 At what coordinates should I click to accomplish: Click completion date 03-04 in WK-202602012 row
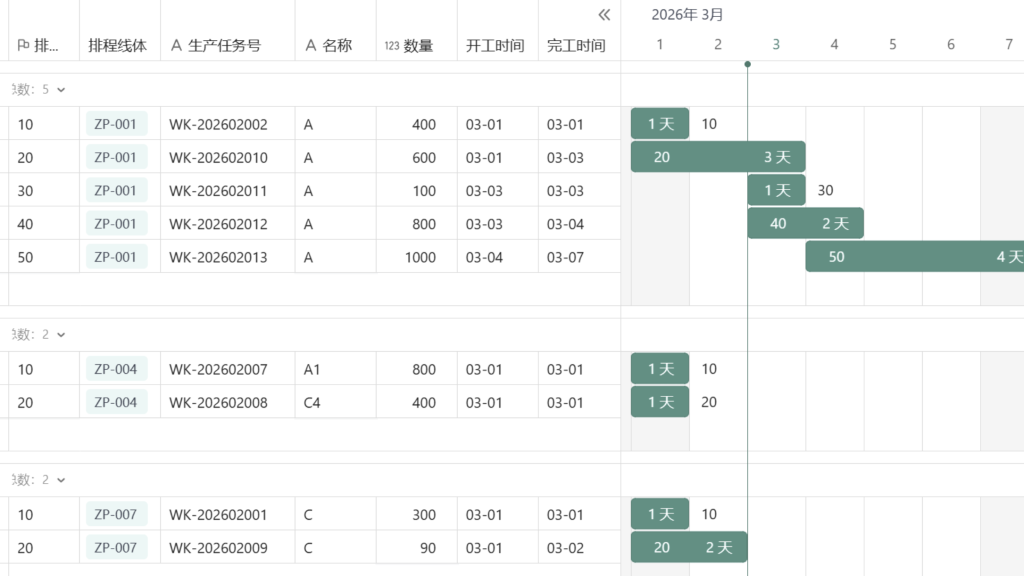click(x=565, y=225)
